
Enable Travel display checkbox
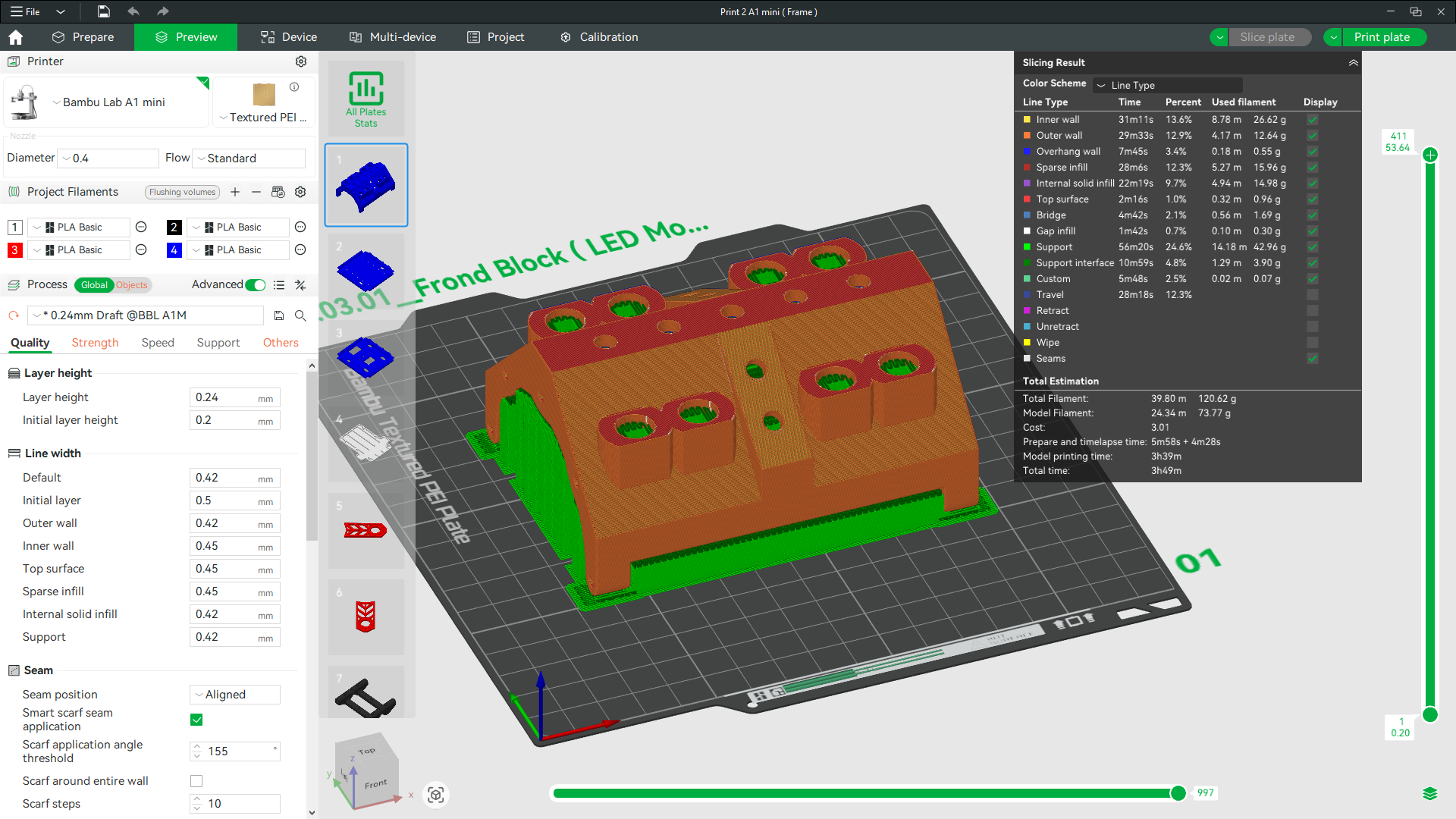[1313, 295]
